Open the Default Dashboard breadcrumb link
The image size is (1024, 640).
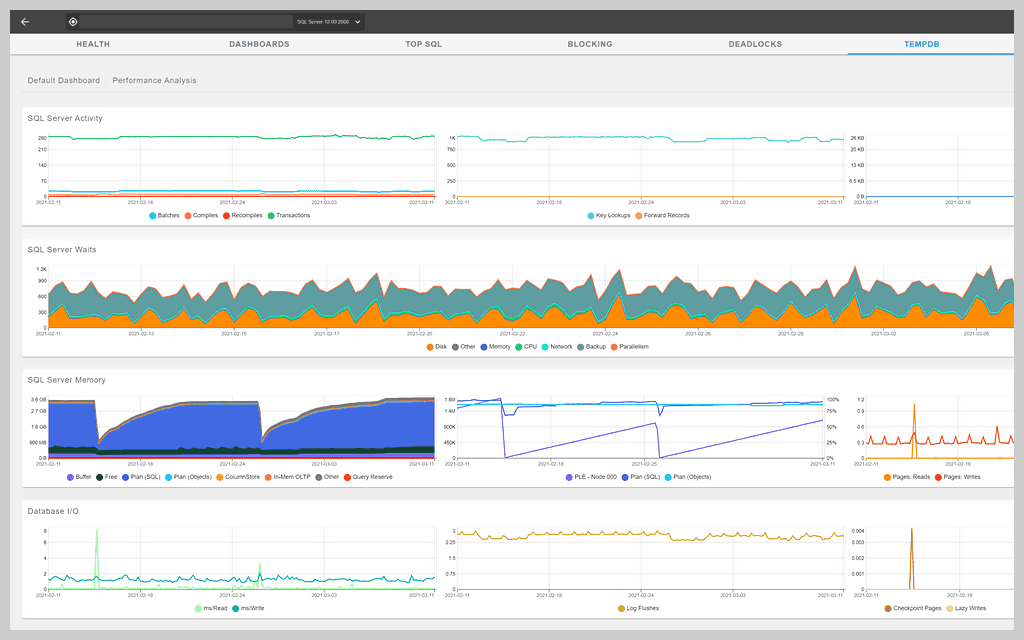(63, 80)
